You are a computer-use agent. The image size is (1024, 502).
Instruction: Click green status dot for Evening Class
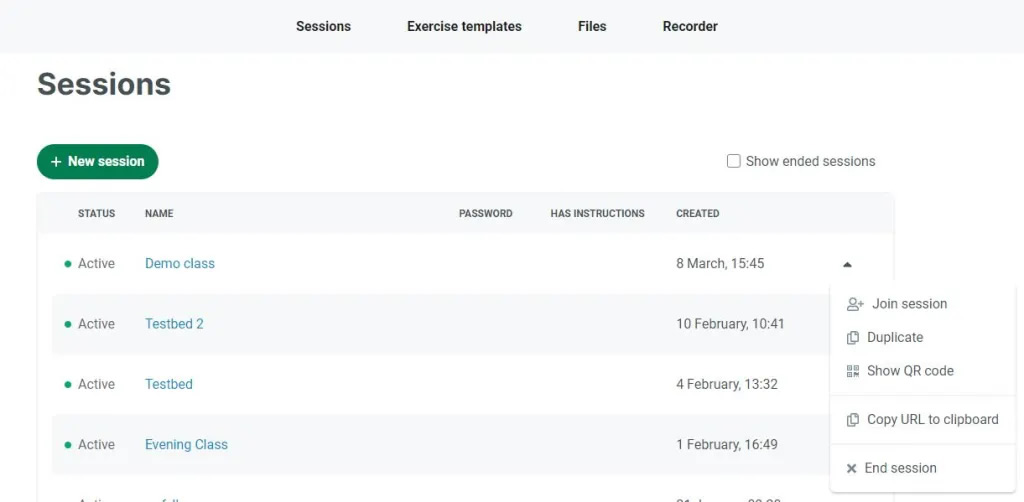[x=68, y=445]
